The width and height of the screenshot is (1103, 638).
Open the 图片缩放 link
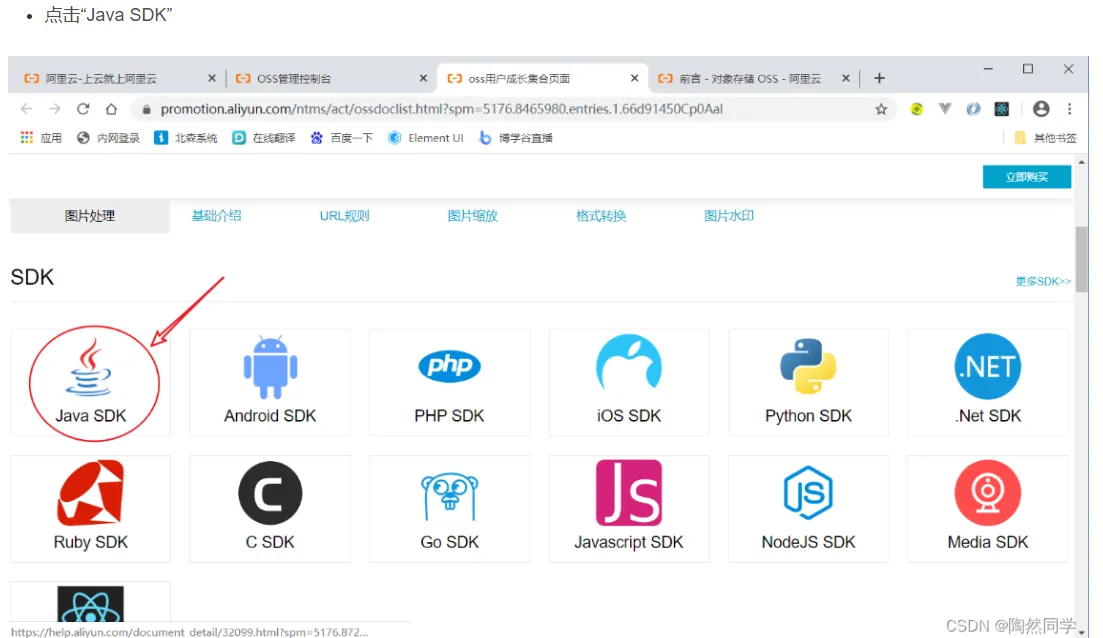(x=473, y=216)
